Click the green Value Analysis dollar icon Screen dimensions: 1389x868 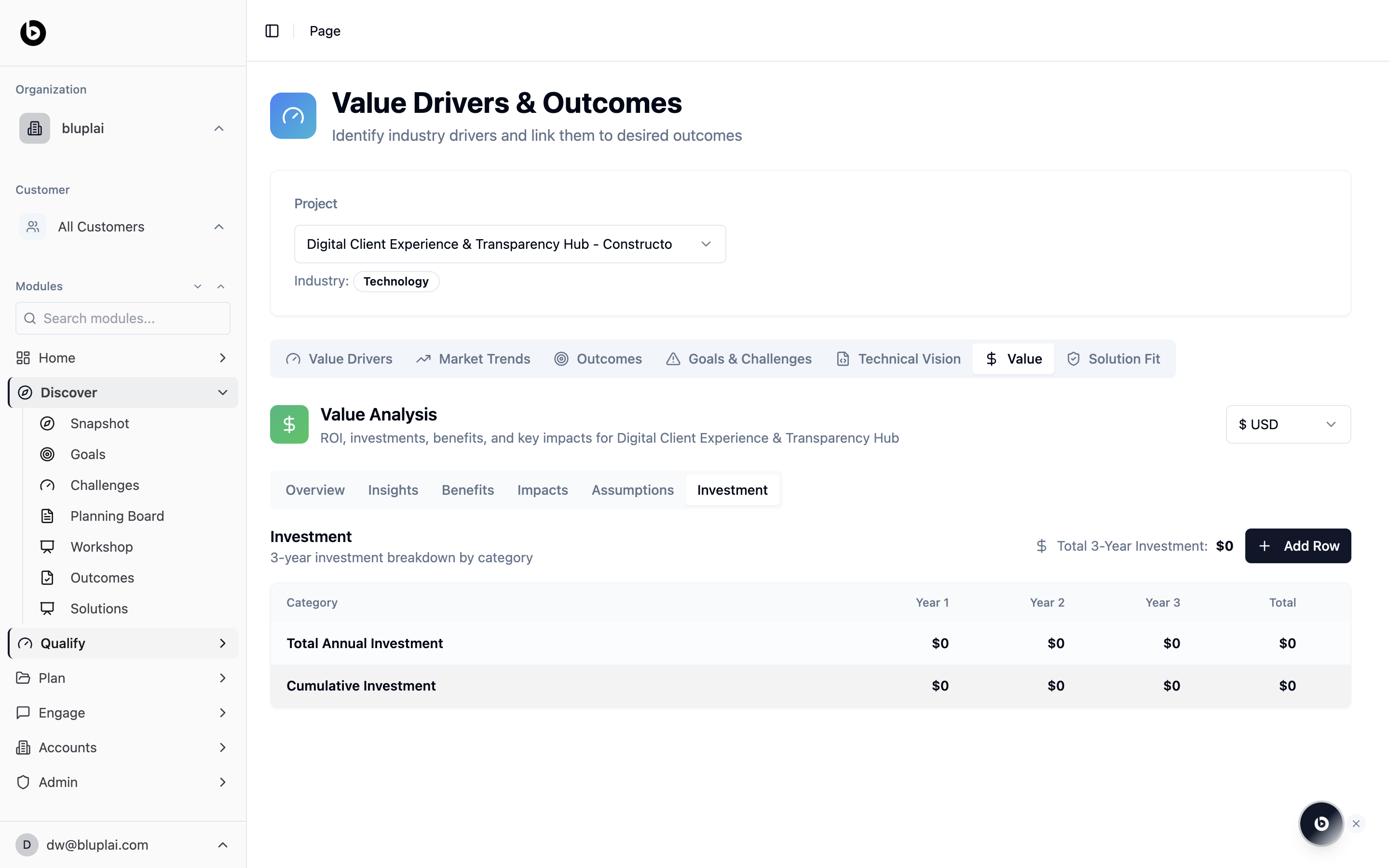[289, 424]
